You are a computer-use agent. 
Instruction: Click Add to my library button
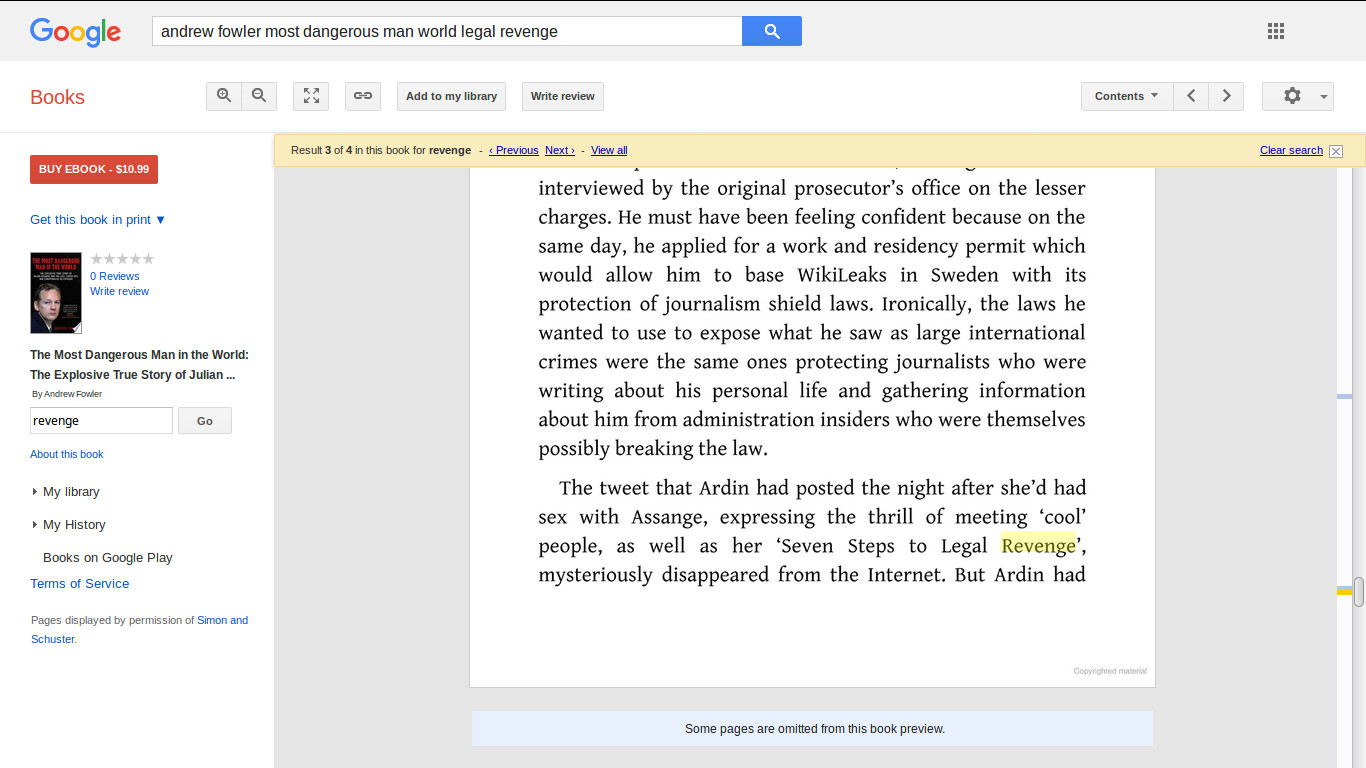click(451, 96)
